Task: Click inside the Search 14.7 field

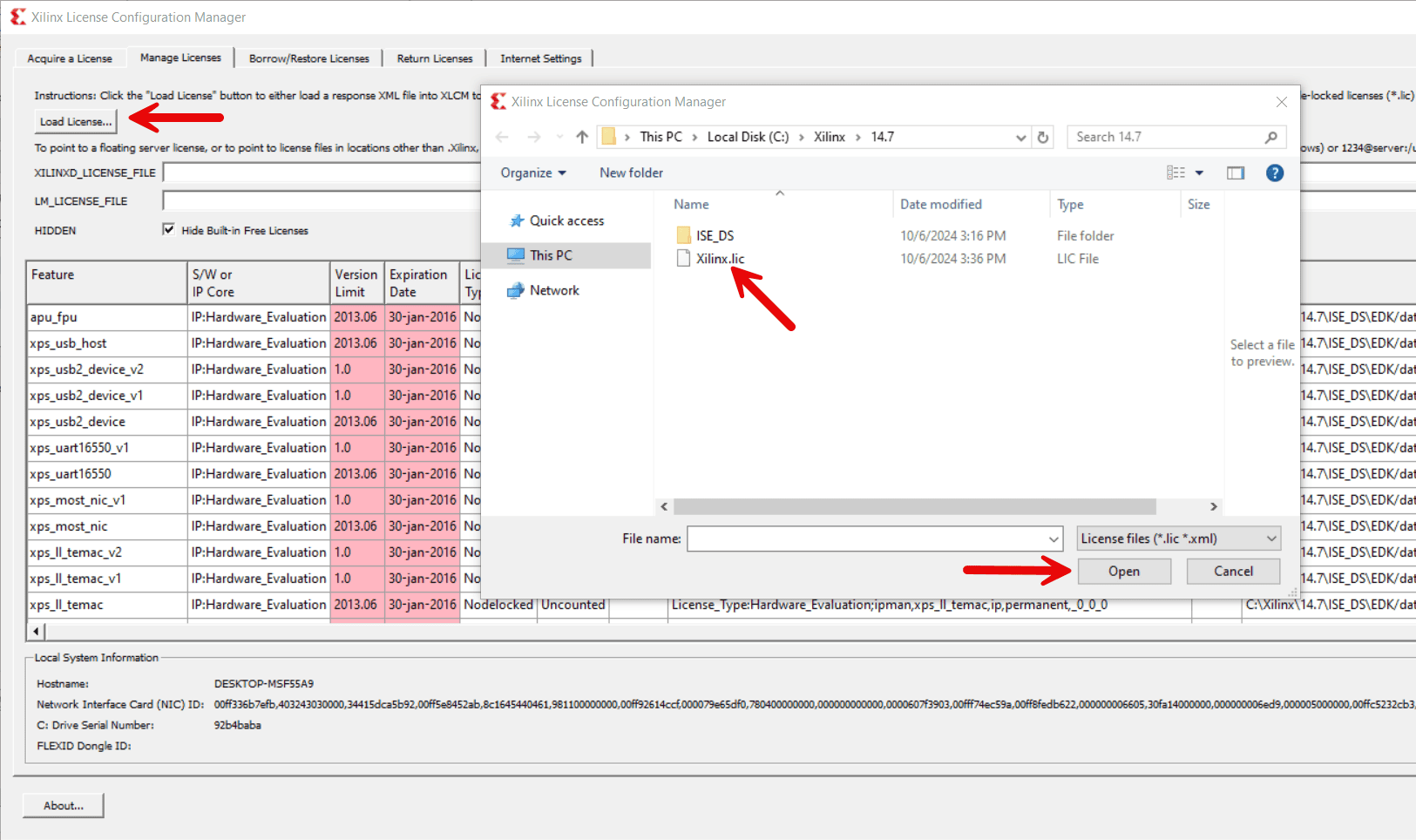Action: click(x=1159, y=137)
